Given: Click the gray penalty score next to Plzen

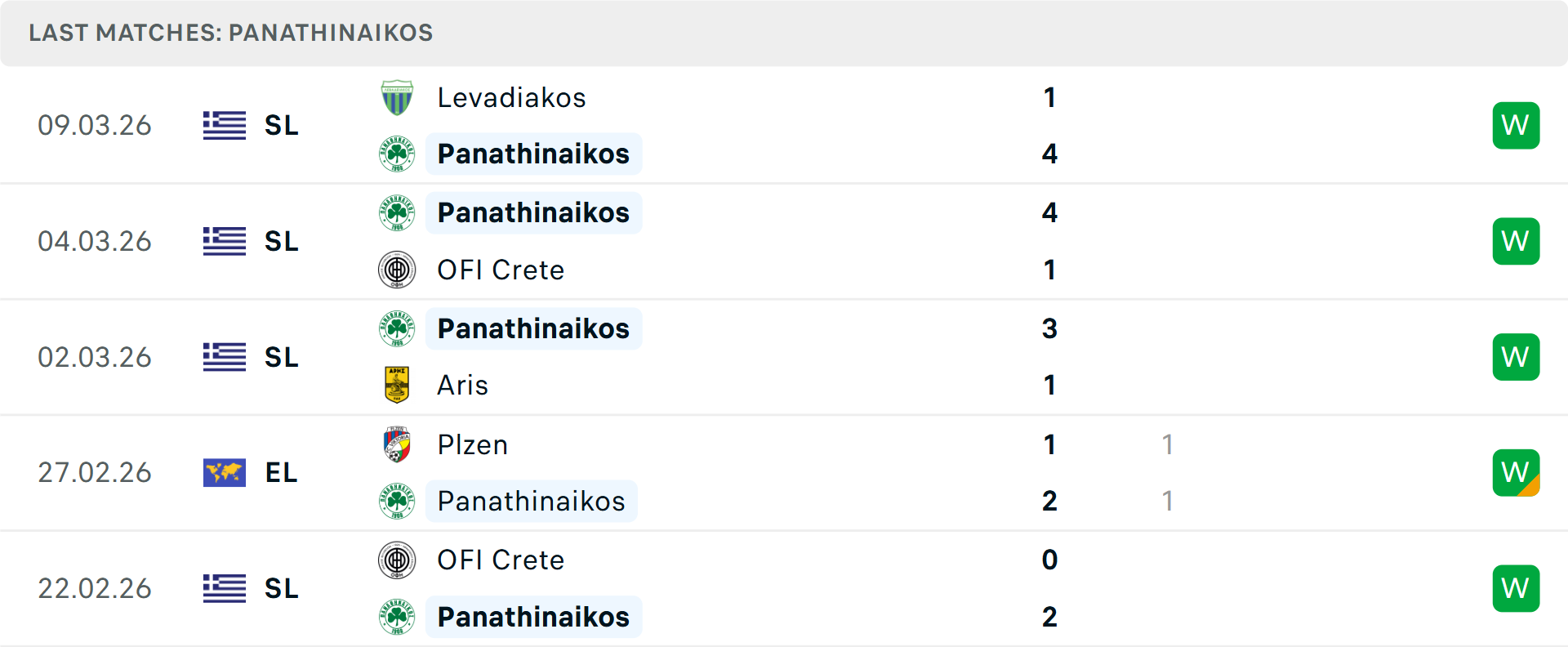Looking at the screenshot, I should [1168, 445].
